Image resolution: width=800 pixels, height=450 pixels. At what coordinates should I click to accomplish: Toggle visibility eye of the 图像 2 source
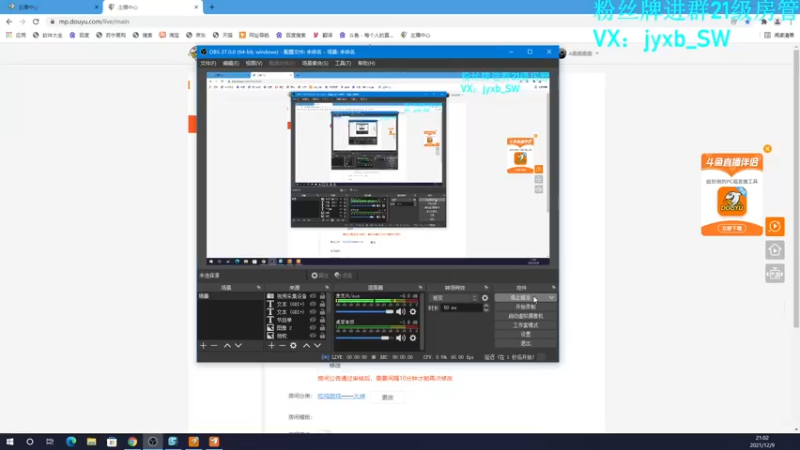[313, 328]
